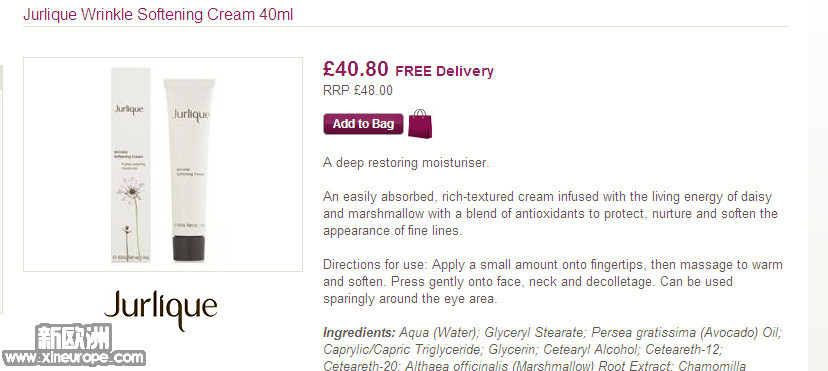828x371 pixels.
Task: Select the cream tube in the product photo
Action: pyautogui.click(x=189, y=169)
